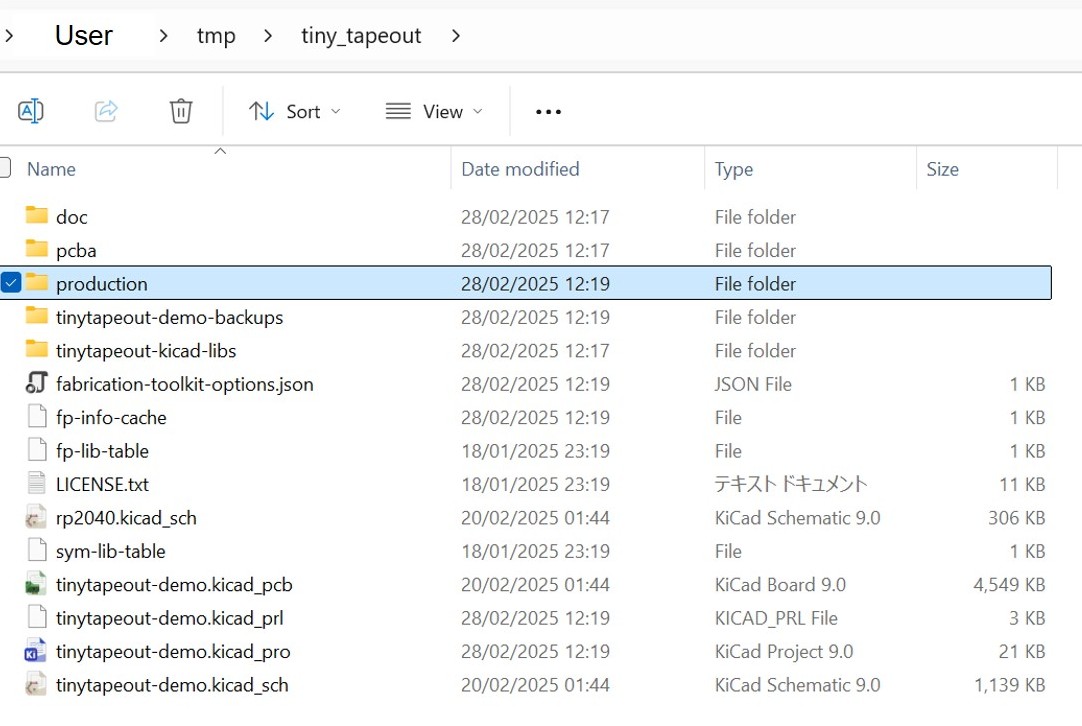This screenshot has height=726, width=1082.
Task: Click tiny_tapeout in the address bar
Action: click(x=361, y=36)
